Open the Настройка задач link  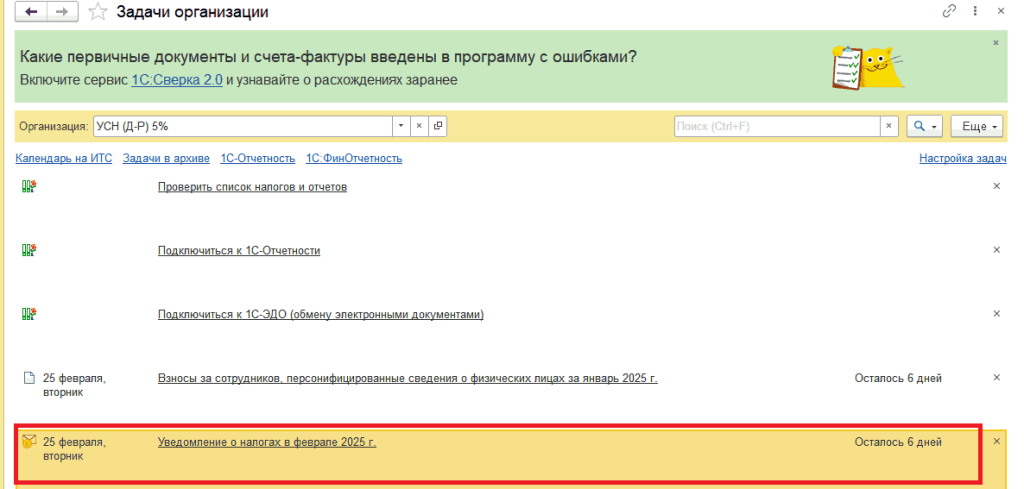tap(963, 159)
